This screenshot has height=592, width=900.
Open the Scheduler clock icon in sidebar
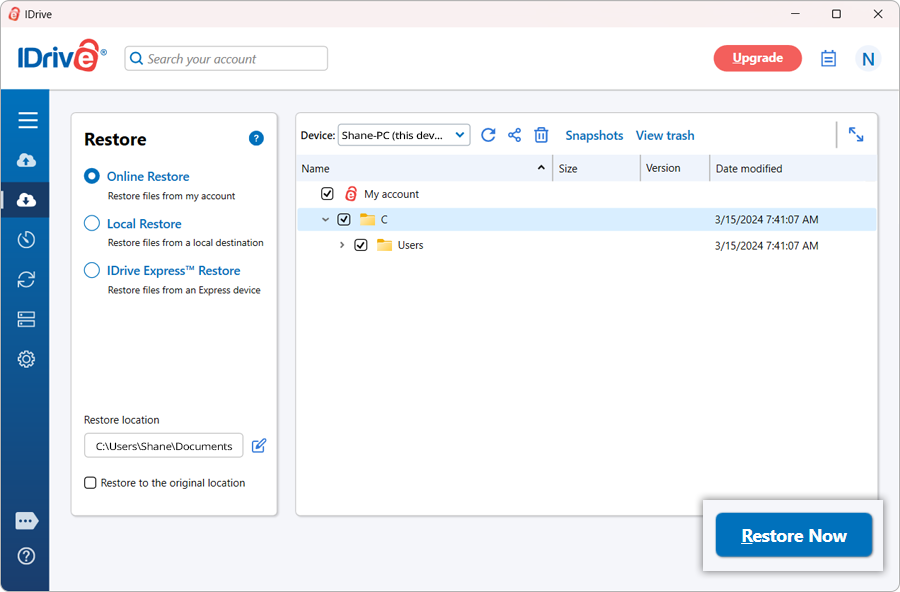coord(27,240)
